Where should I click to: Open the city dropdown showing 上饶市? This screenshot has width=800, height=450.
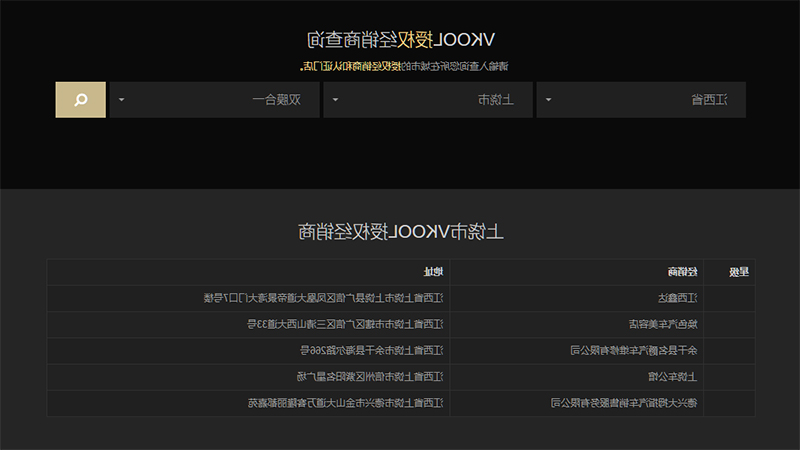428,99
